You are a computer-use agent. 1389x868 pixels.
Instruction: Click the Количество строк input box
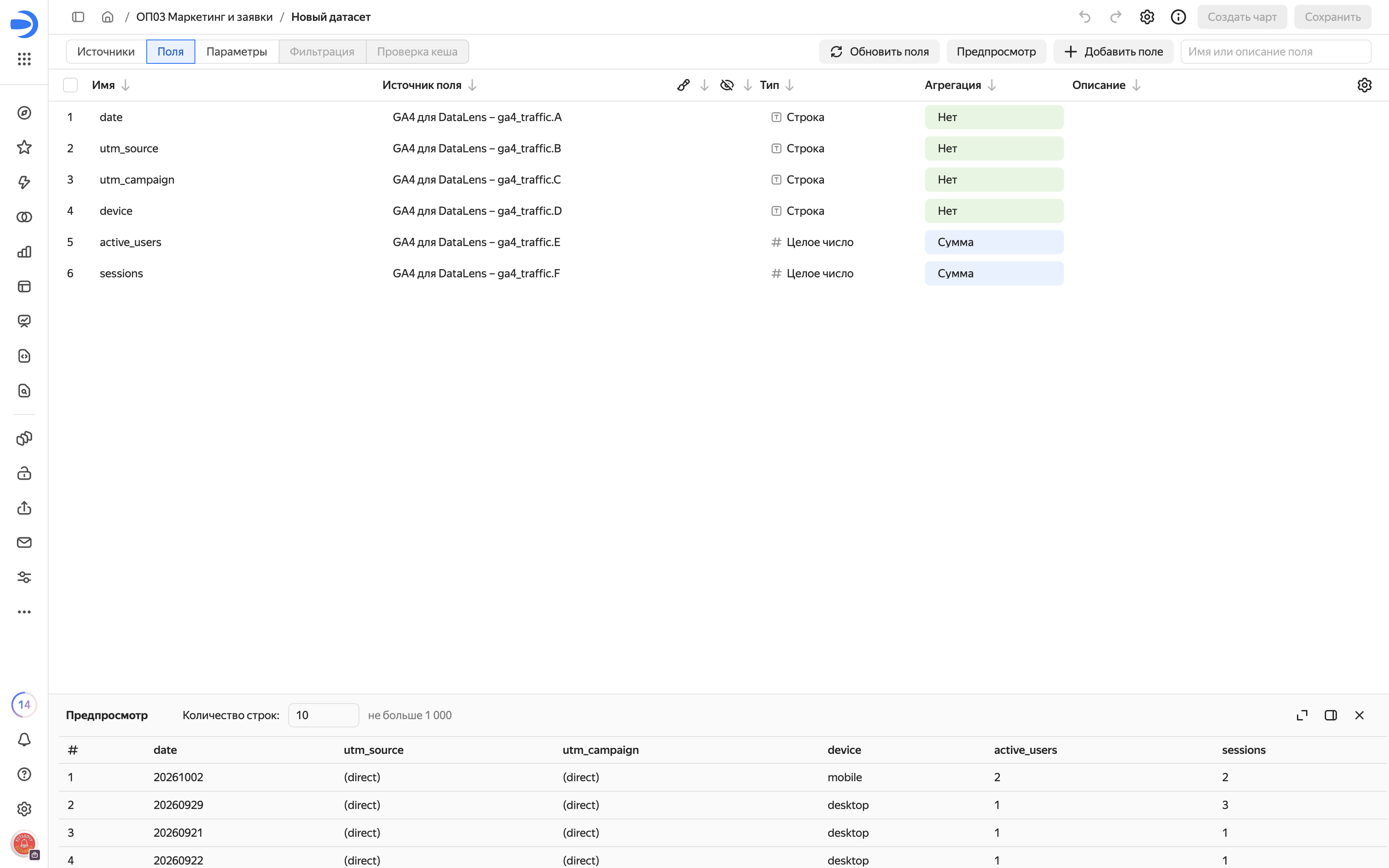coord(324,715)
